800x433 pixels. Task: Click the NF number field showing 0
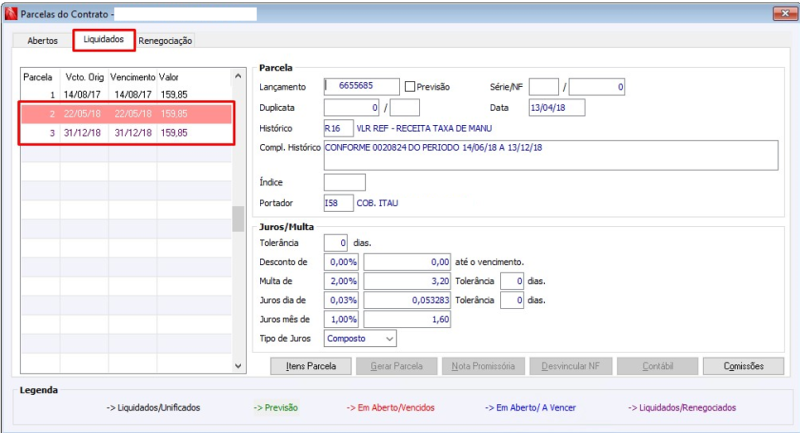pos(597,87)
